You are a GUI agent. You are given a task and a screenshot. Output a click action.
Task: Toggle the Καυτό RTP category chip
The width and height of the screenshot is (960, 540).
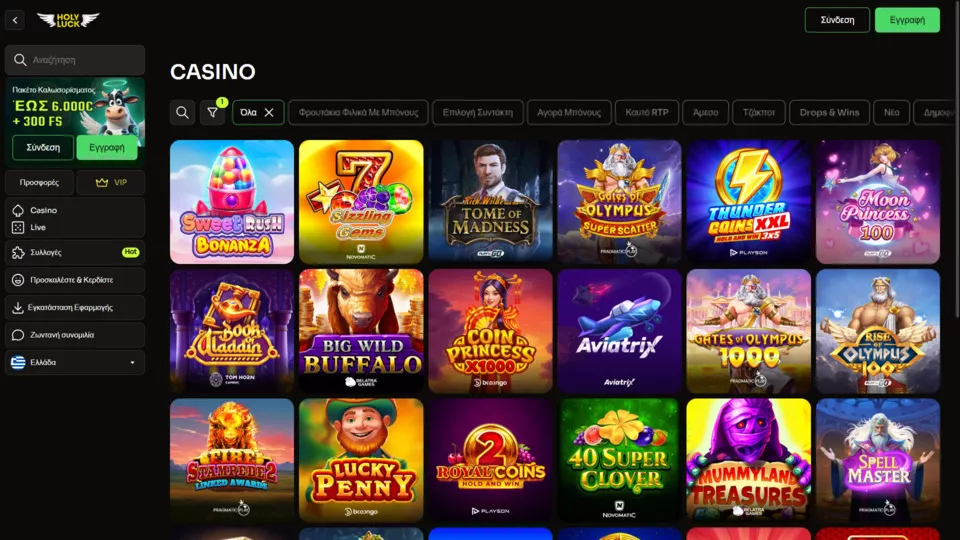tap(647, 113)
